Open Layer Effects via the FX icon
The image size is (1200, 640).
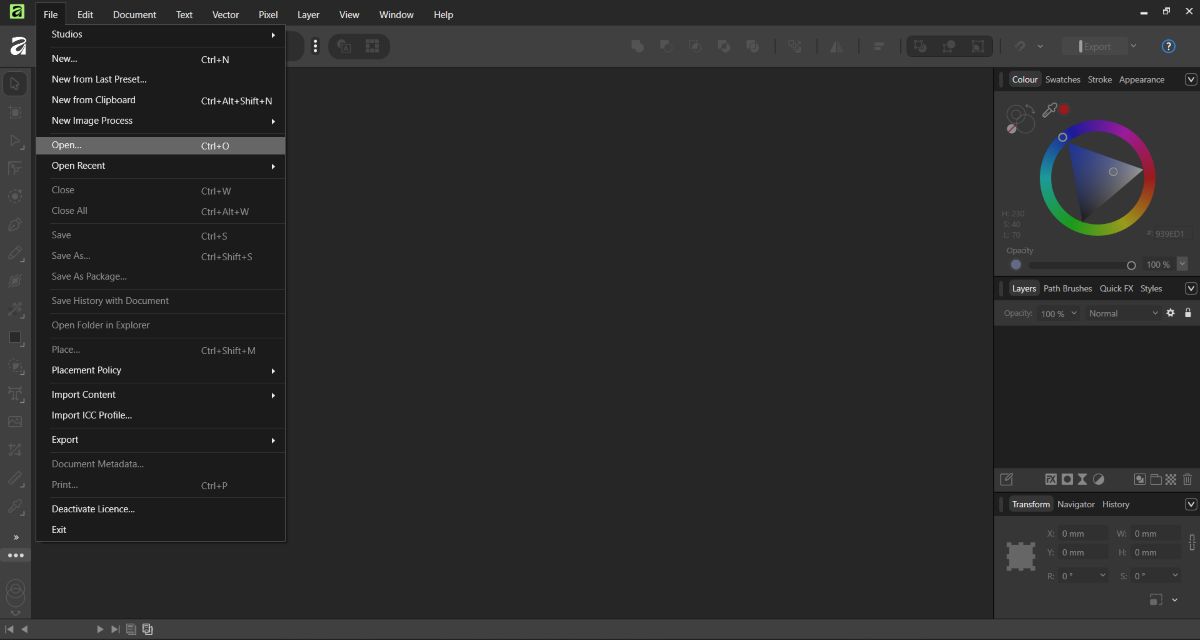coord(1050,479)
